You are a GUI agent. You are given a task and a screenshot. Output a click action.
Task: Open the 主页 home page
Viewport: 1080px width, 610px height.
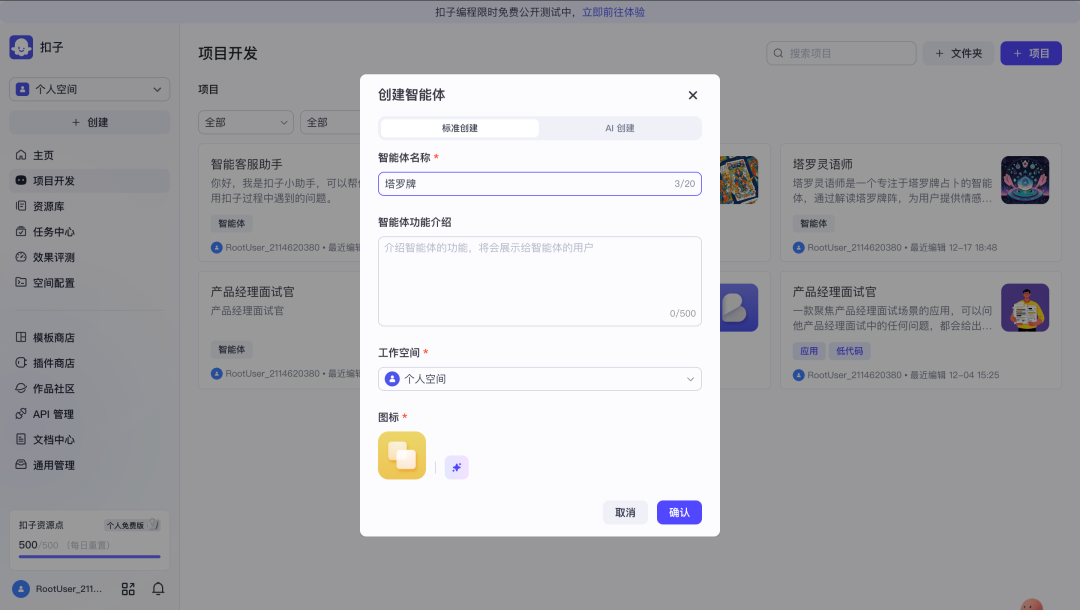click(x=90, y=156)
